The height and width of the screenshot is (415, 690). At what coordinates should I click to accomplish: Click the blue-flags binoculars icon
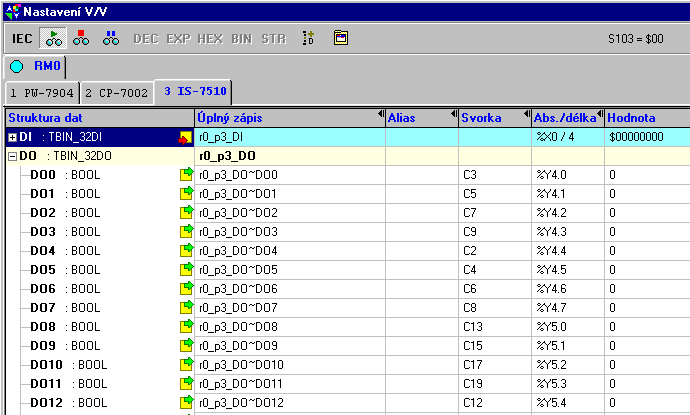point(111,38)
